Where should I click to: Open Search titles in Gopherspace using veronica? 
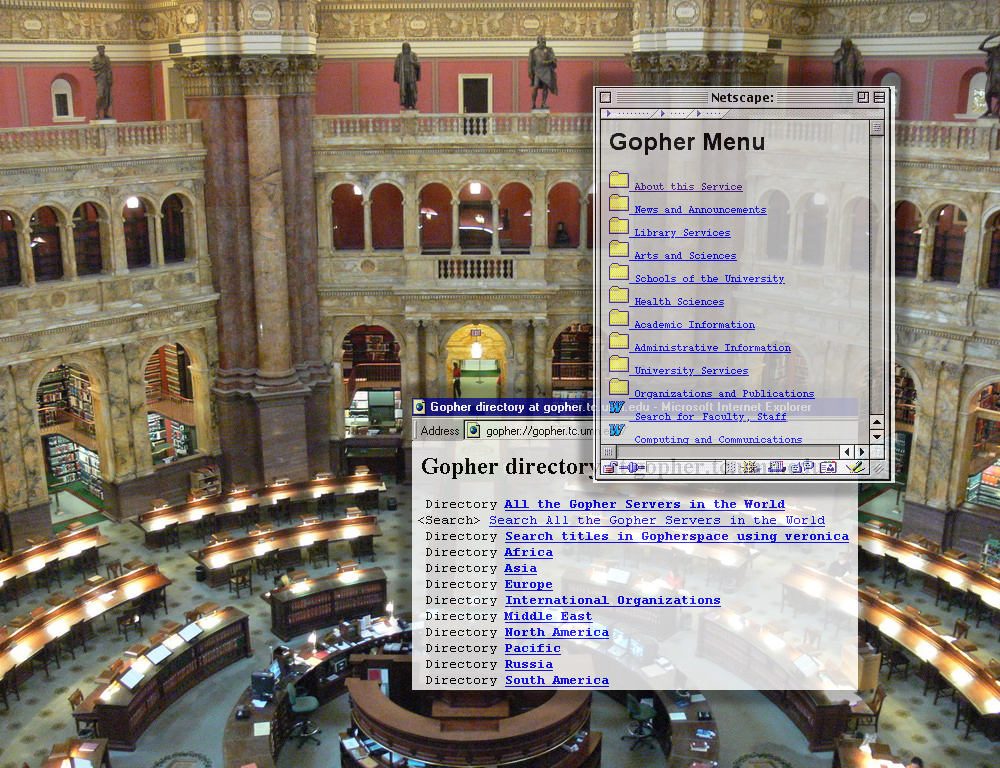677,536
